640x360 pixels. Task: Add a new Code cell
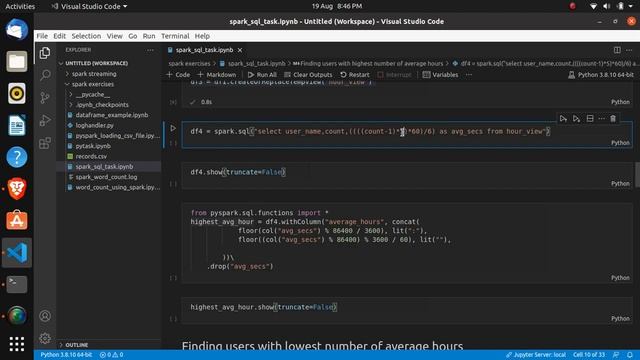coord(178,75)
